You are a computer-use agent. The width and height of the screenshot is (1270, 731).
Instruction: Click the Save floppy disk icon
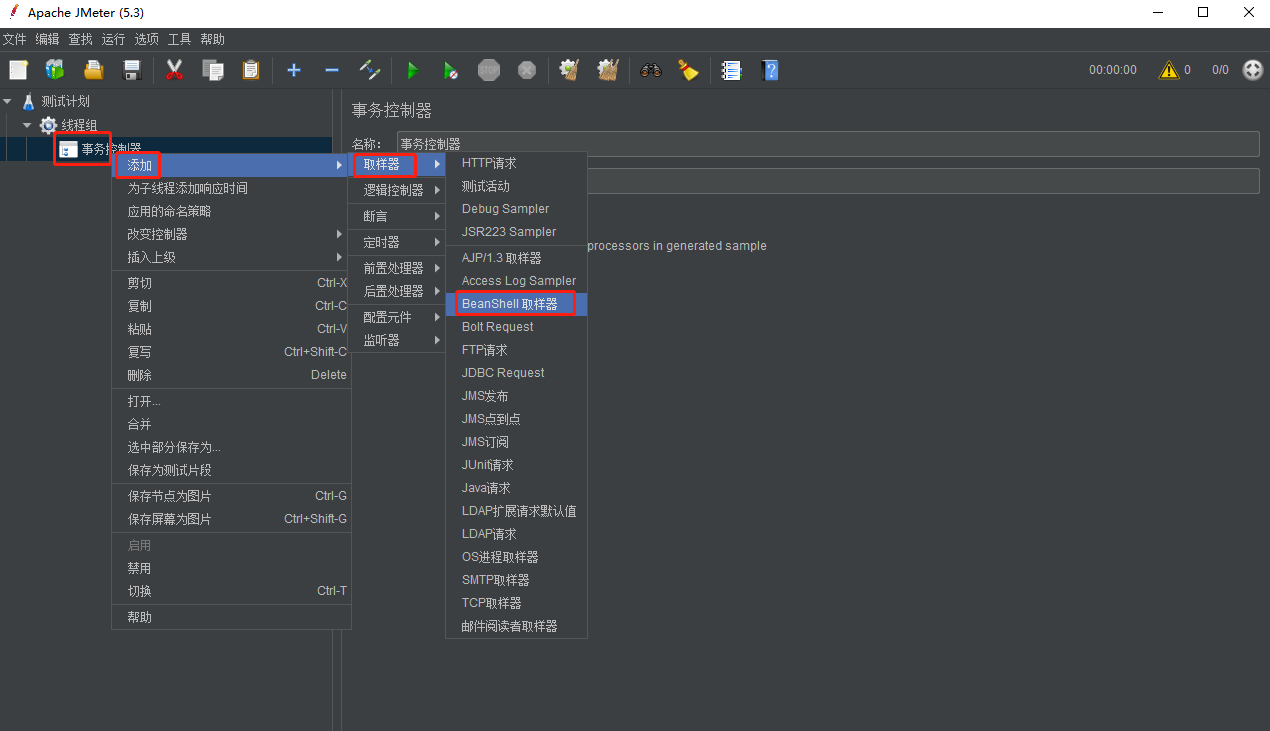click(x=131, y=70)
